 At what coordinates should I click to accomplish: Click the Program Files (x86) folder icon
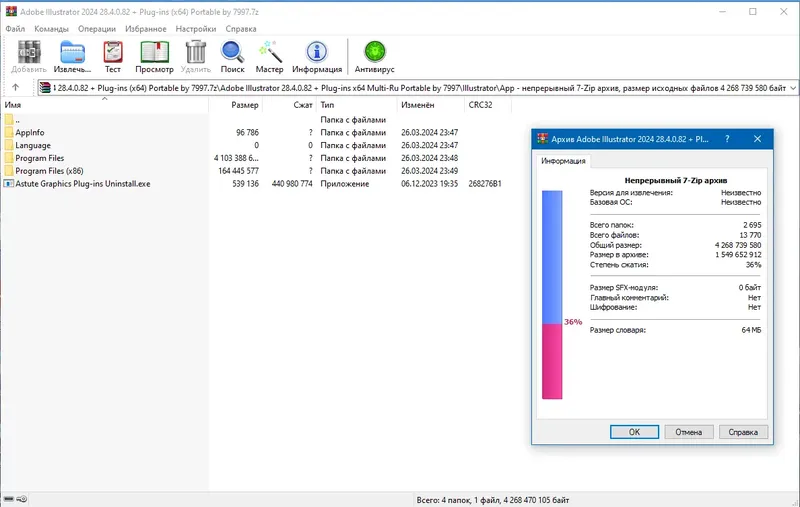pos(9,170)
